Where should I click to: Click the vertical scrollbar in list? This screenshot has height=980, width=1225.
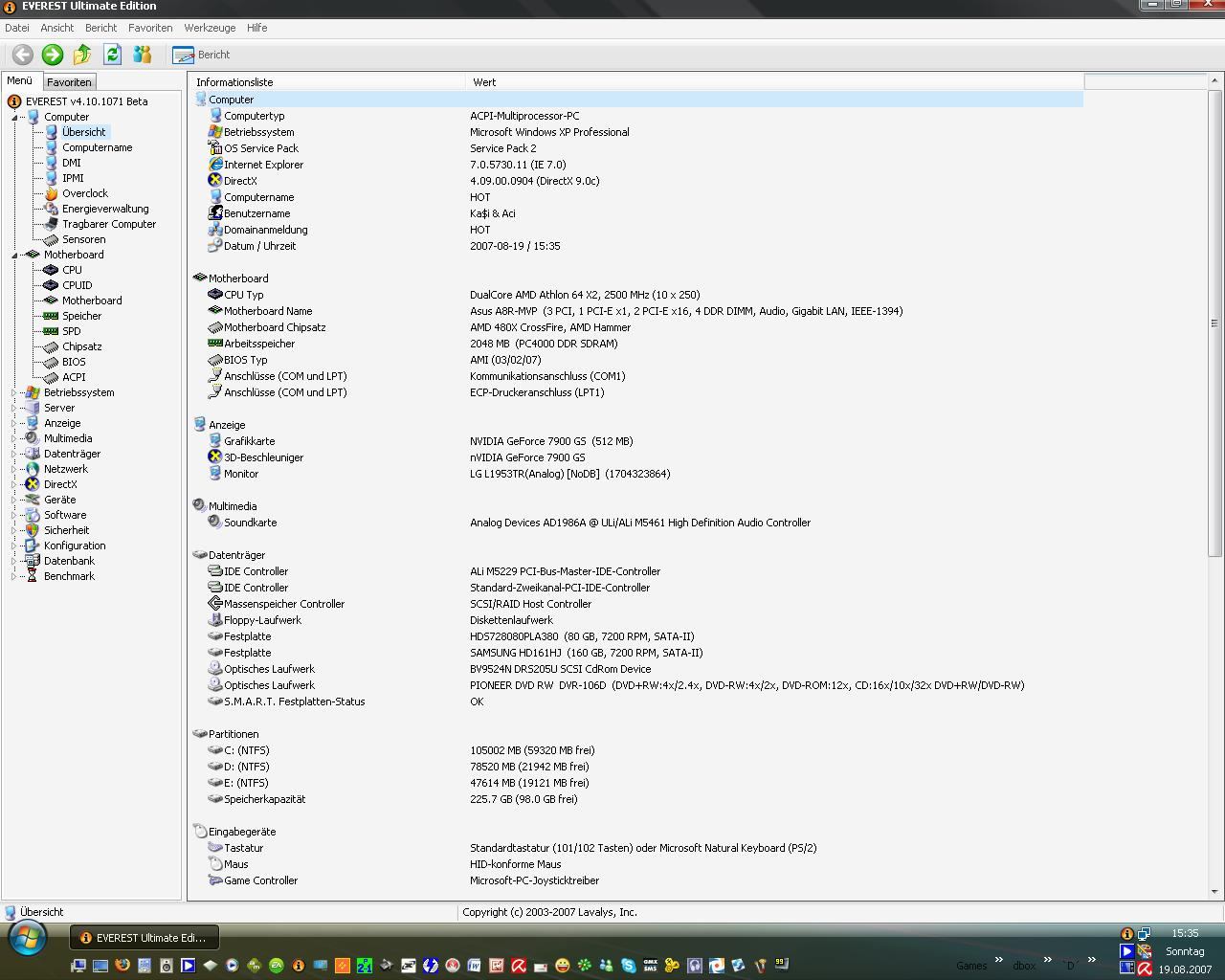click(1214, 323)
